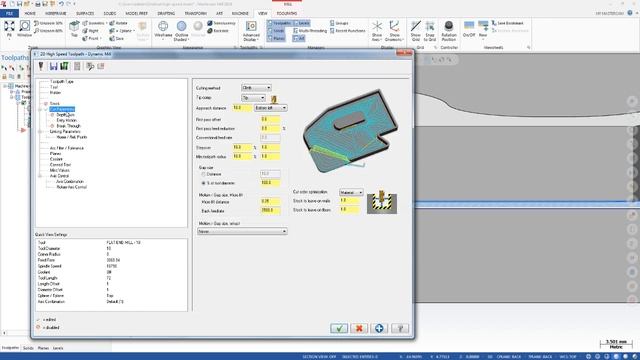Collapse the Axis Control tree node

point(40,176)
